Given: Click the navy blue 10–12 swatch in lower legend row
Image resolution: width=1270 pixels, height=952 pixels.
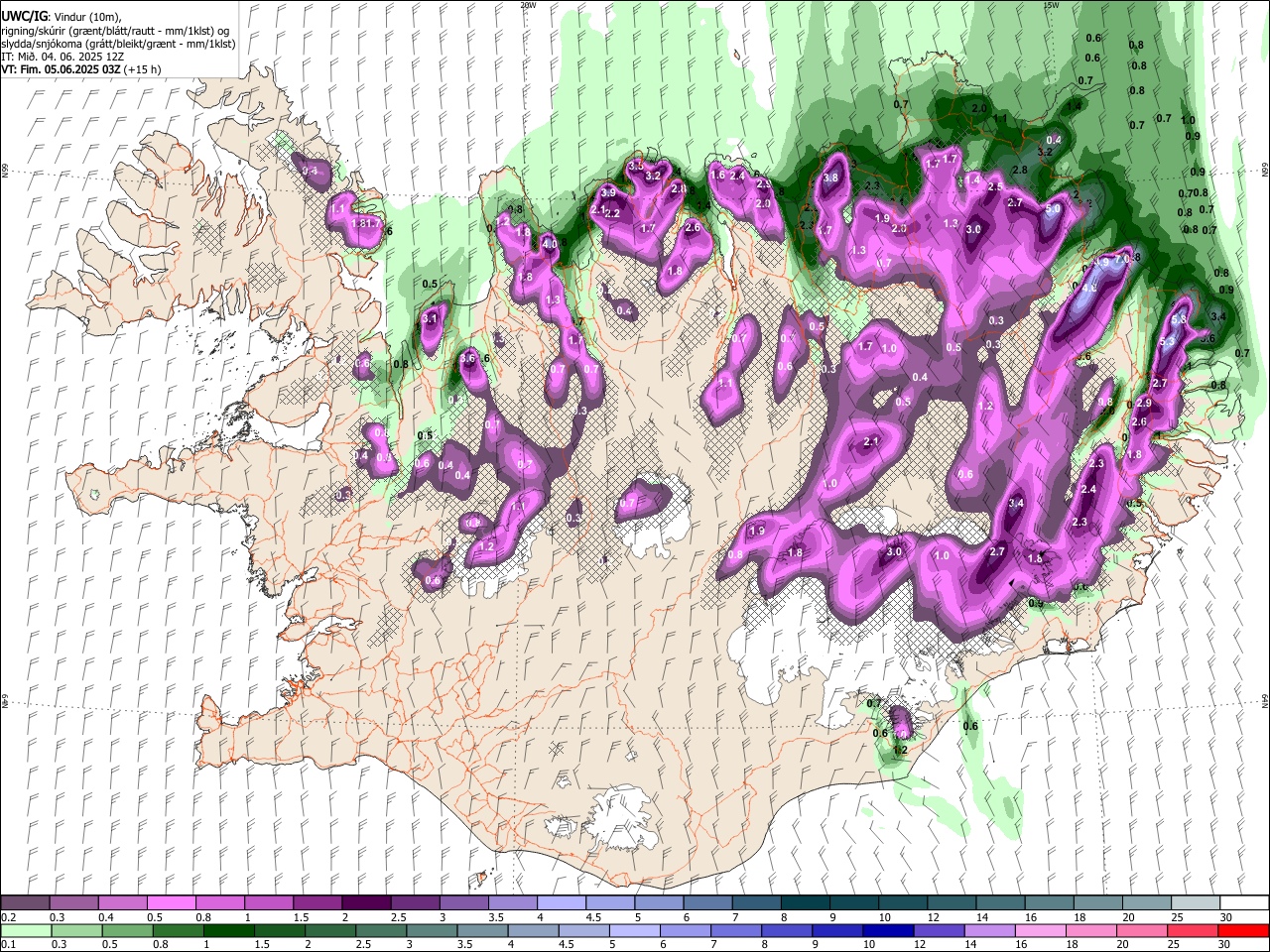Looking at the screenshot, I should tap(888, 931).
